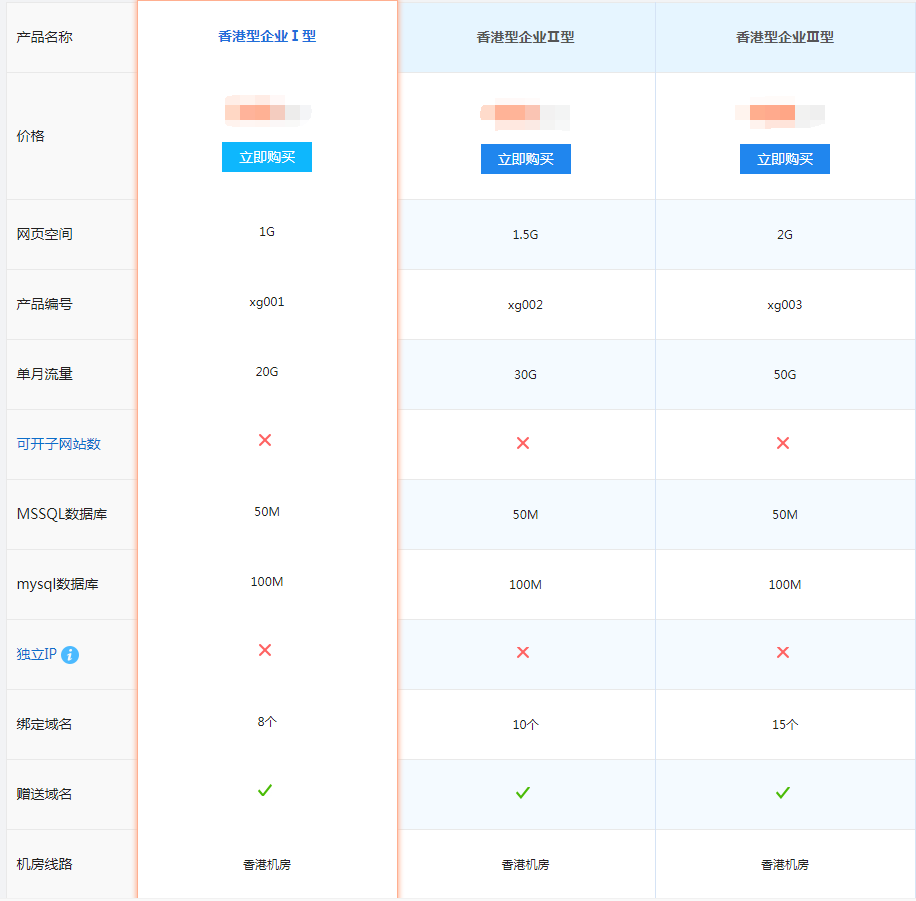Click green check for 赠送域名 in Ⅰ型 column
Image resolution: width=916 pixels, height=901 pixels.
coord(265,790)
